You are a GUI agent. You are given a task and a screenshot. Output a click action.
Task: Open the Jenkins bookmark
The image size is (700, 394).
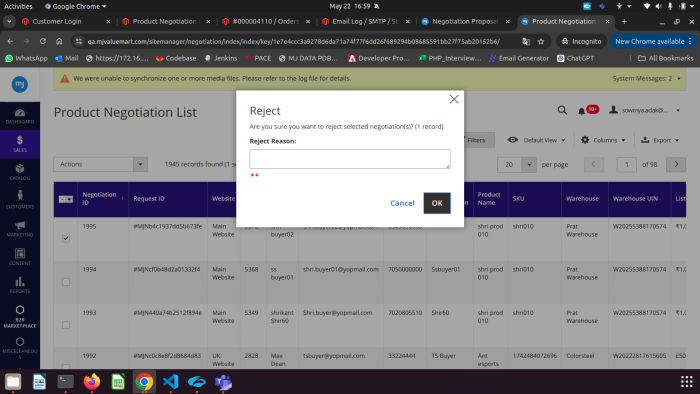click(221, 58)
